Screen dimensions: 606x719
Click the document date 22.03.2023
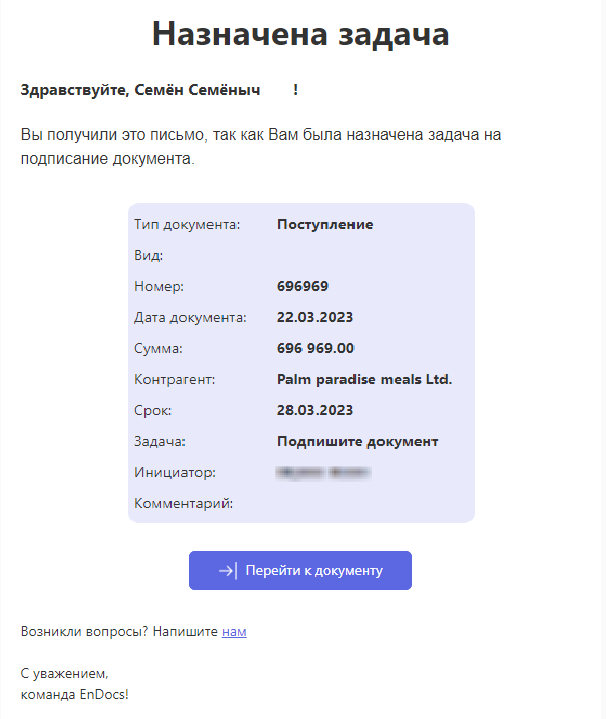(315, 317)
